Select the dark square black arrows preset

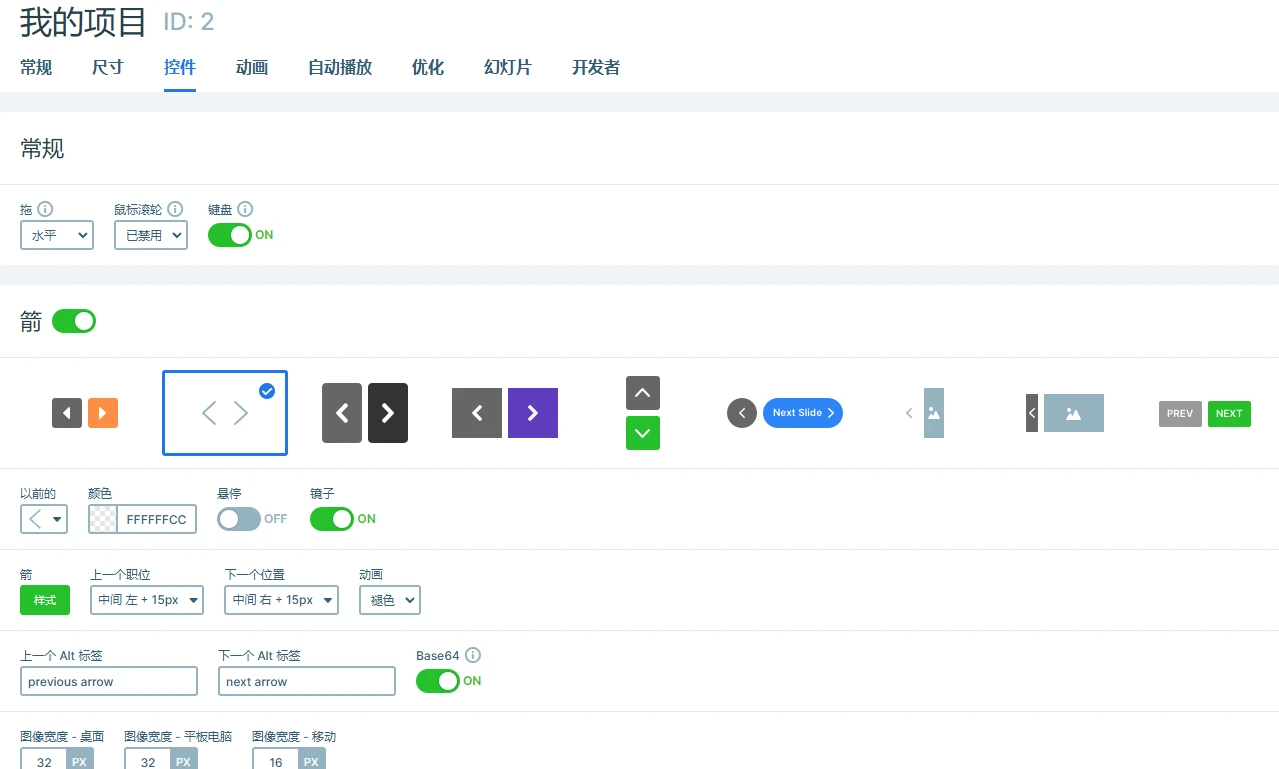(x=364, y=412)
